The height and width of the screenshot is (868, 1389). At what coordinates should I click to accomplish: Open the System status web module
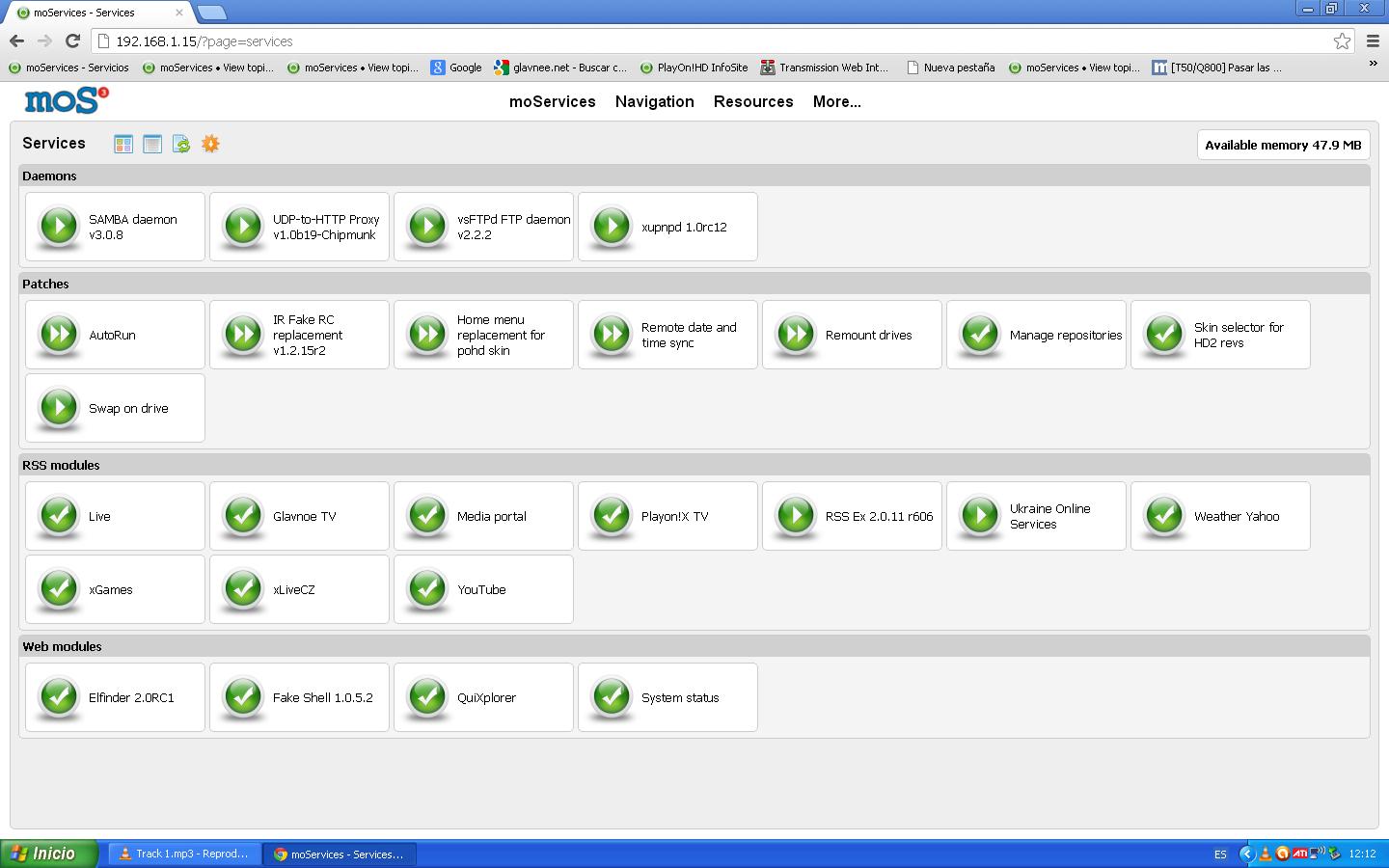[x=667, y=697]
